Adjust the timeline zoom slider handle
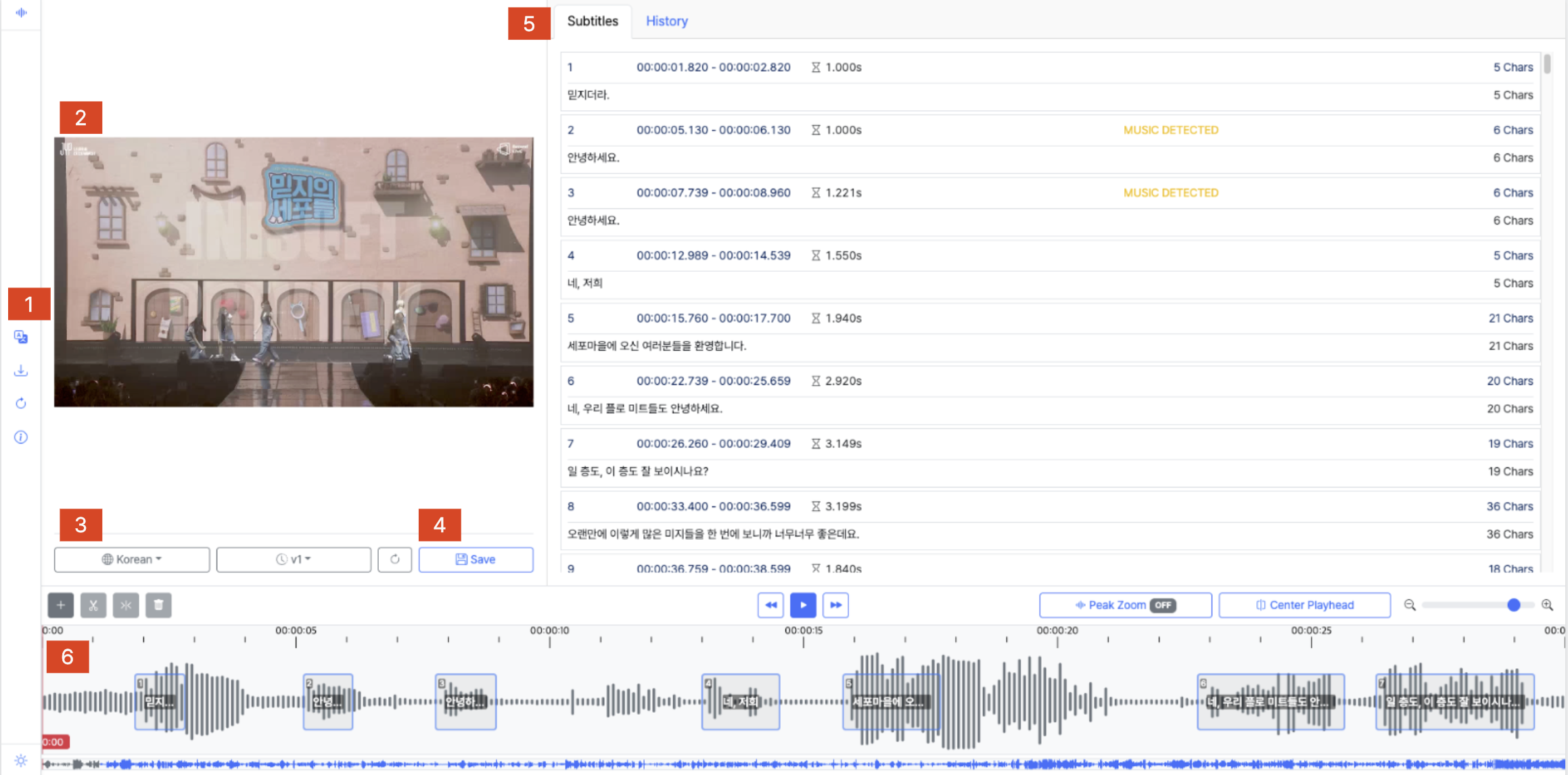 (1514, 605)
